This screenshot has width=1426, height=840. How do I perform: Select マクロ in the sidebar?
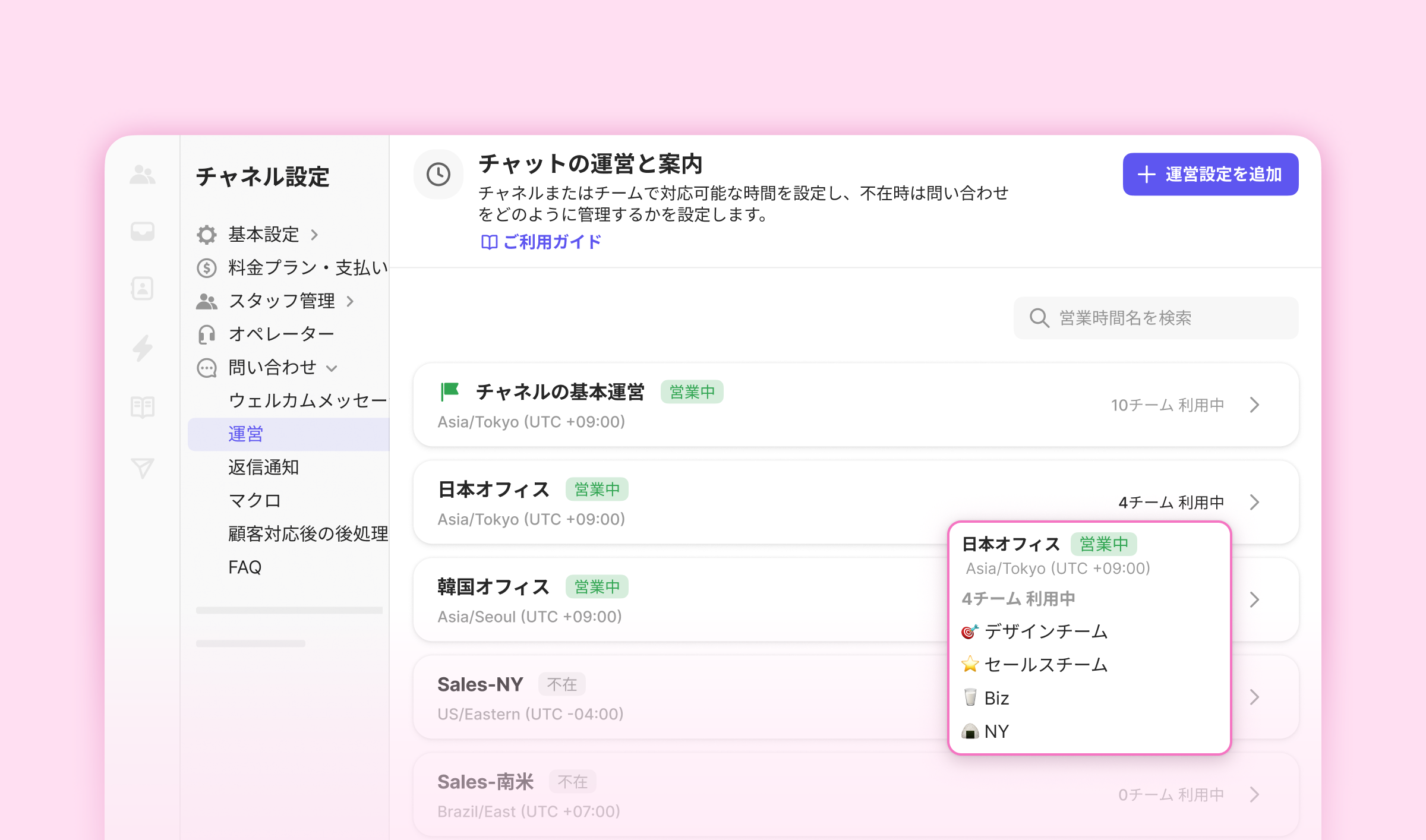(x=254, y=501)
